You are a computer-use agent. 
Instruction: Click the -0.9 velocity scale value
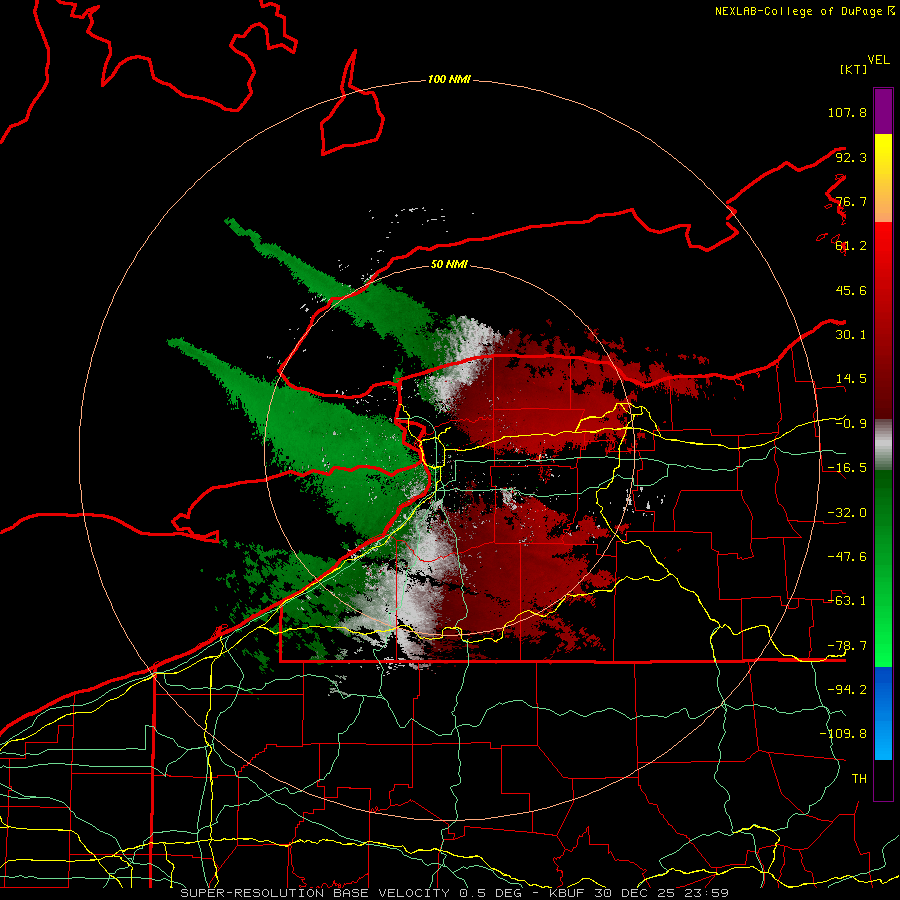tap(851, 424)
